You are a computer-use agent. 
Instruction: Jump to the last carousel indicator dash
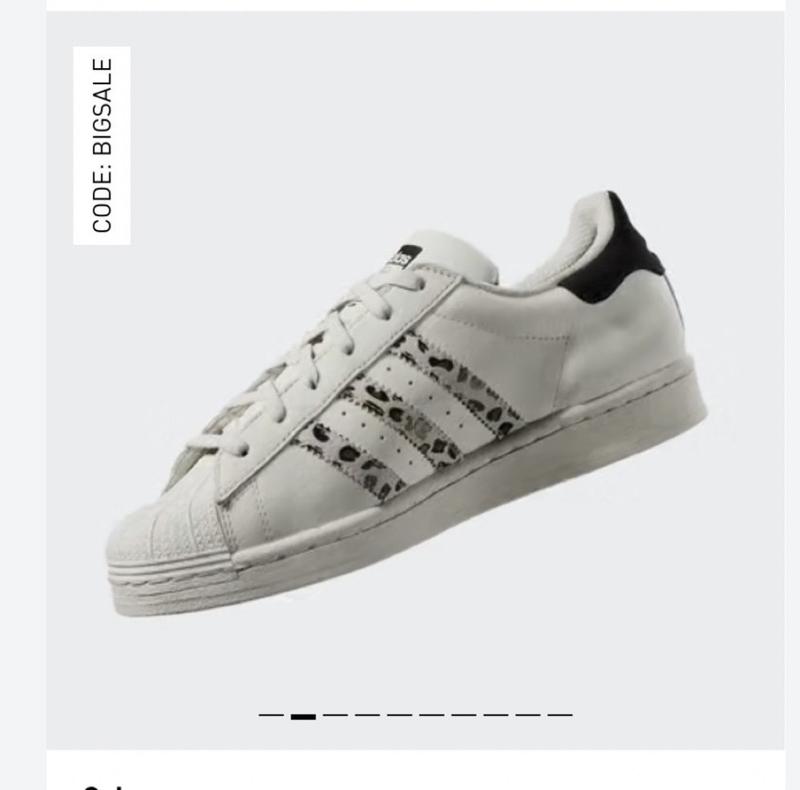pos(560,715)
